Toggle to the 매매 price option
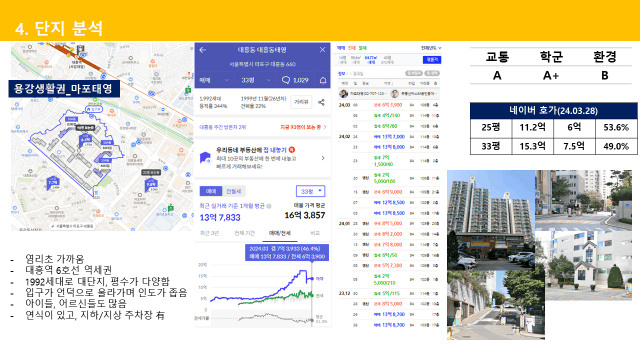This screenshot has width=640, height=360. tap(211, 191)
